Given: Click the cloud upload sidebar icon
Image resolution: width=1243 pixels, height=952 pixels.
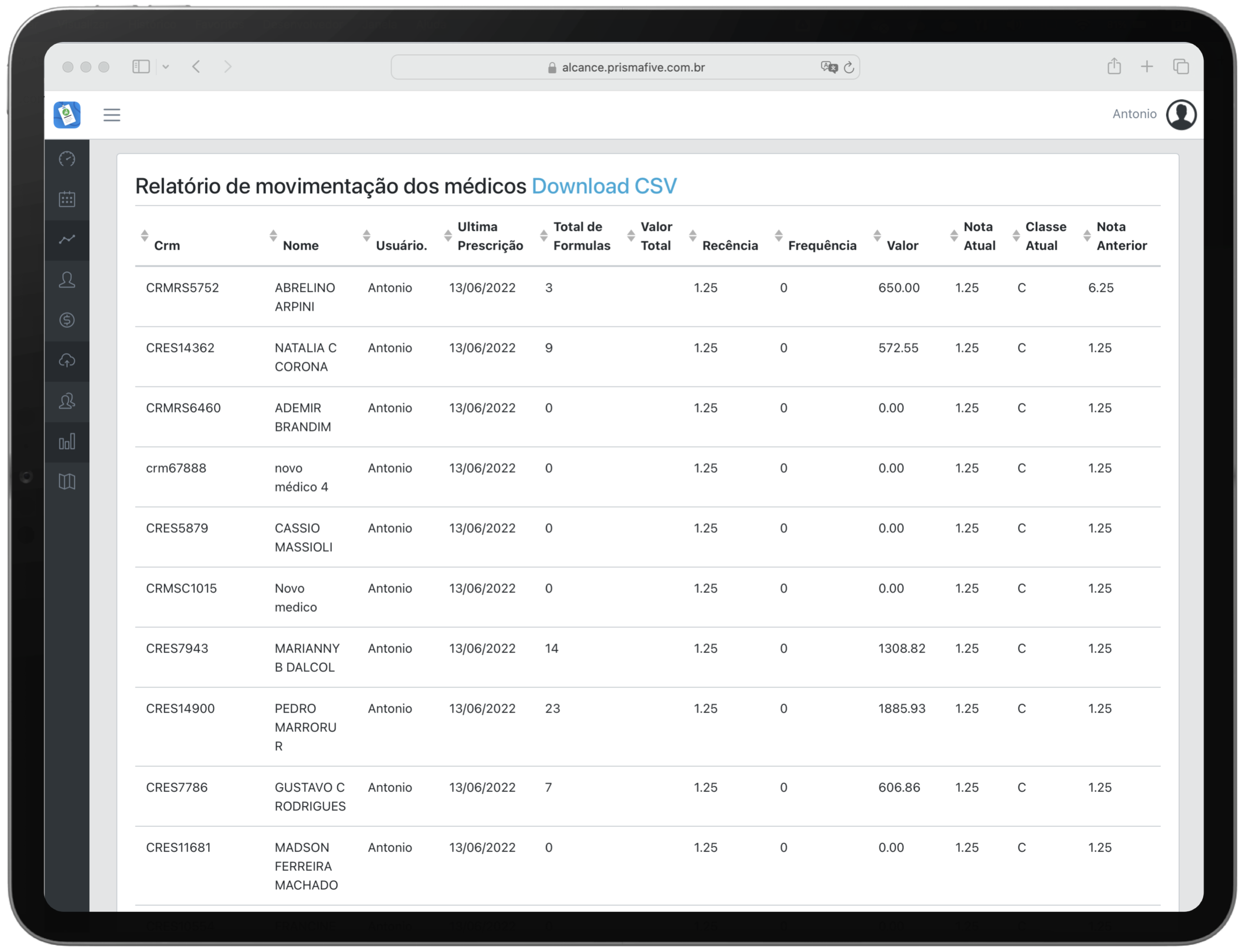Looking at the screenshot, I should (x=67, y=360).
